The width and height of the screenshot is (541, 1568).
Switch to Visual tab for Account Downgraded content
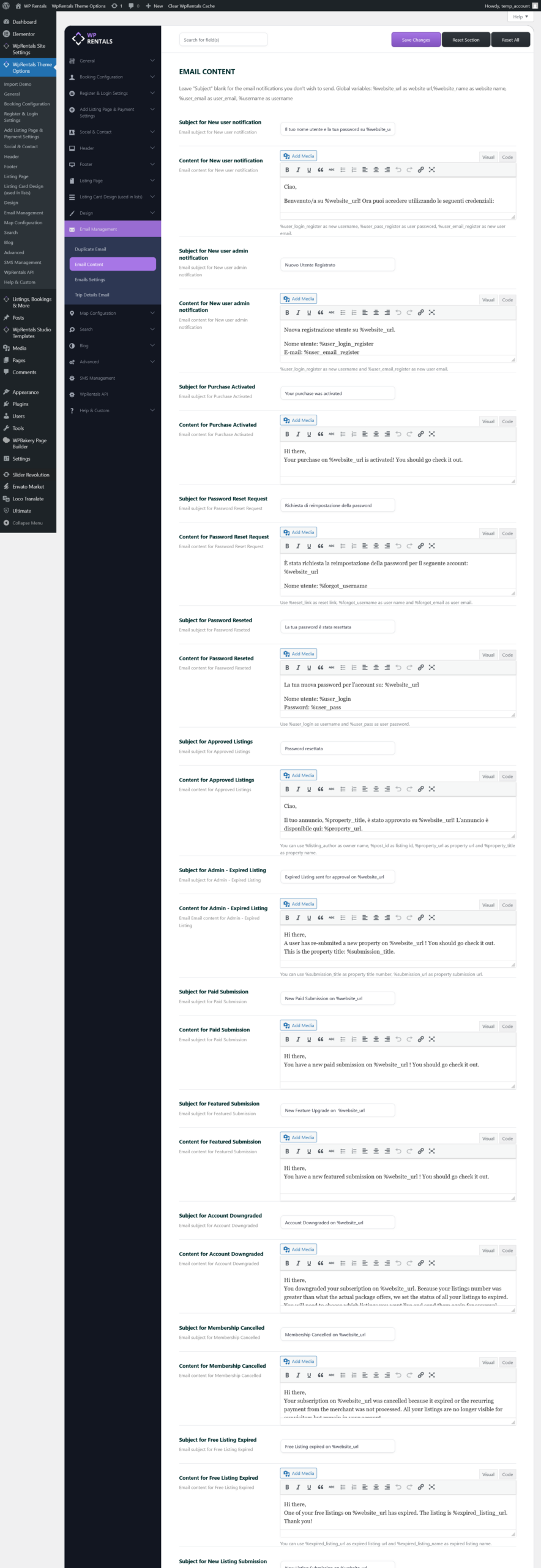coord(488,1251)
